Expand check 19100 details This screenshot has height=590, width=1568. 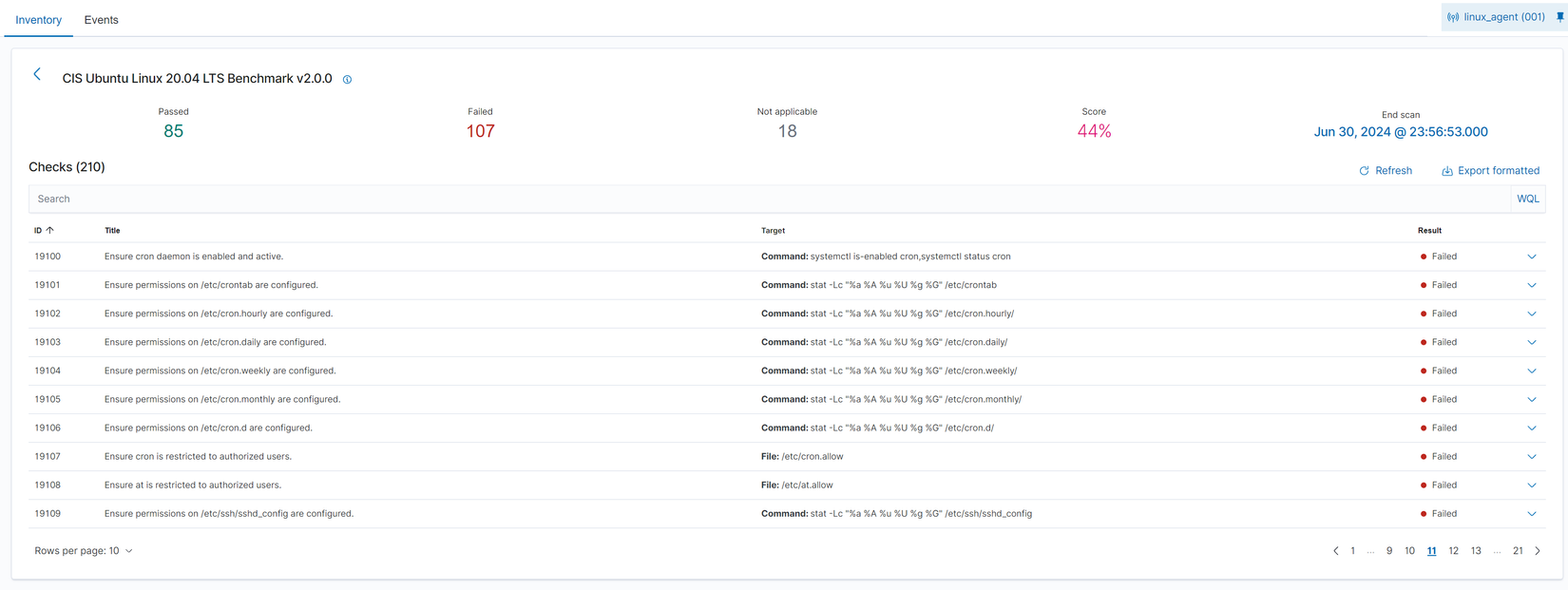(x=1532, y=257)
